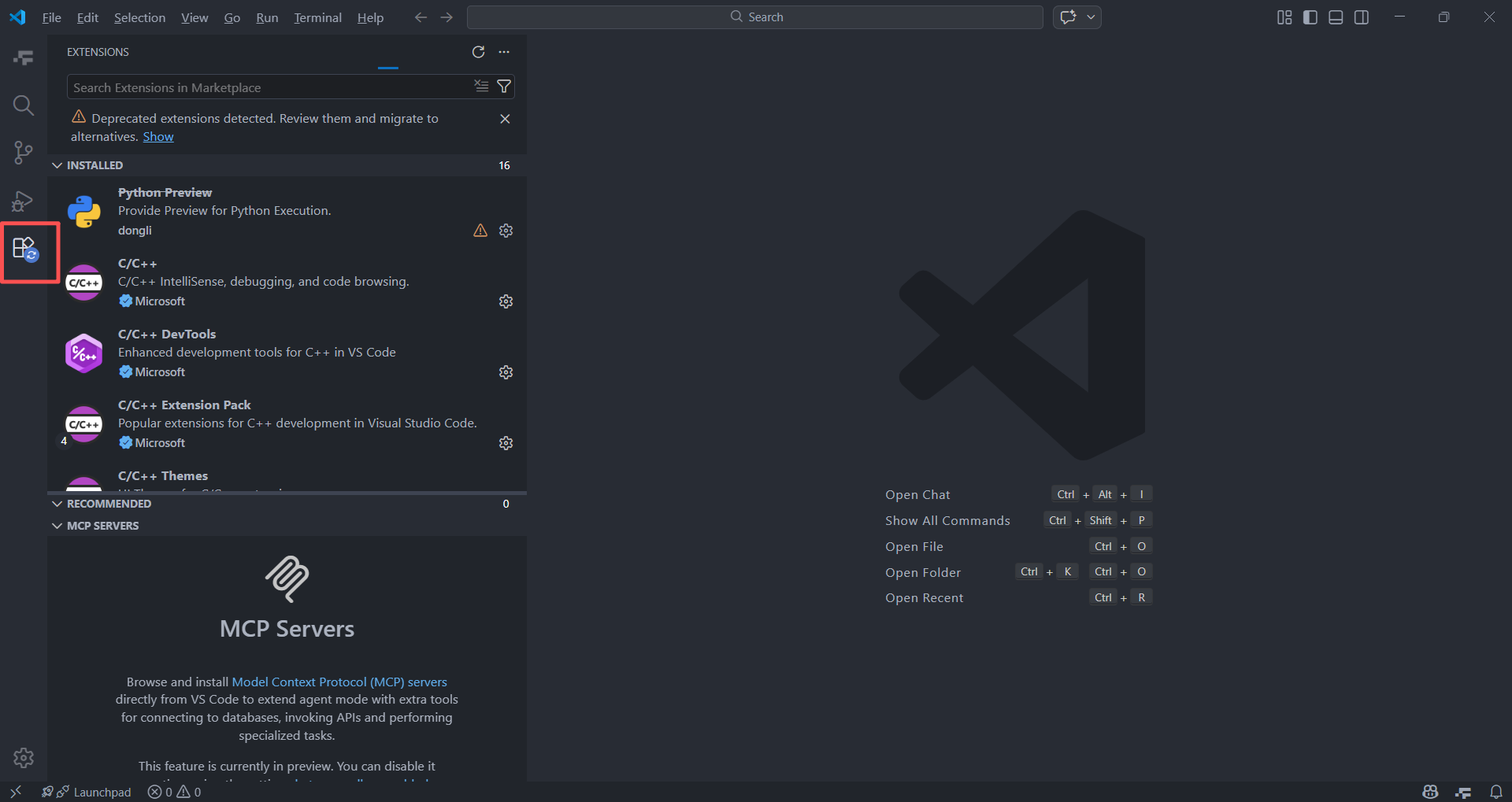Open the Selection menu
Image resolution: width=1512 pixels, height=802 pixels.
[139, 17]
